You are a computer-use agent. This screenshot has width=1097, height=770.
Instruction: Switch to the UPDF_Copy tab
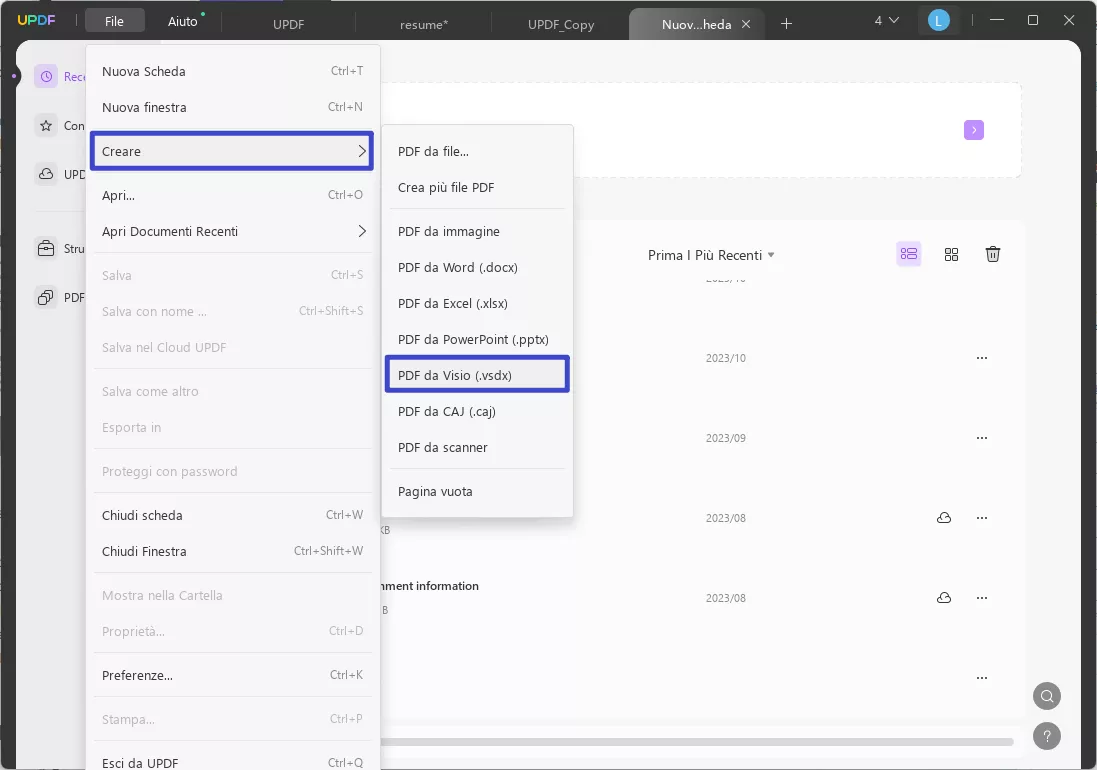(561, 24)
